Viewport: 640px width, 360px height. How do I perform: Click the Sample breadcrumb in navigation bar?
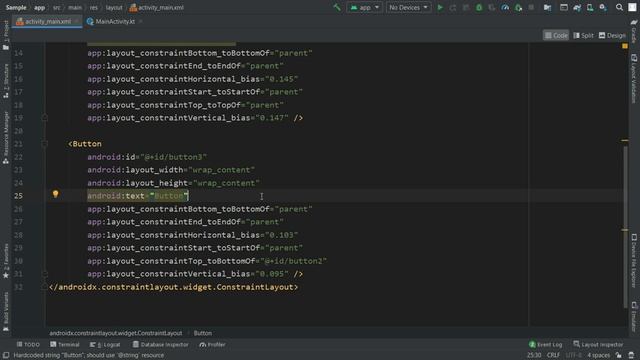[x=16, y=7]
